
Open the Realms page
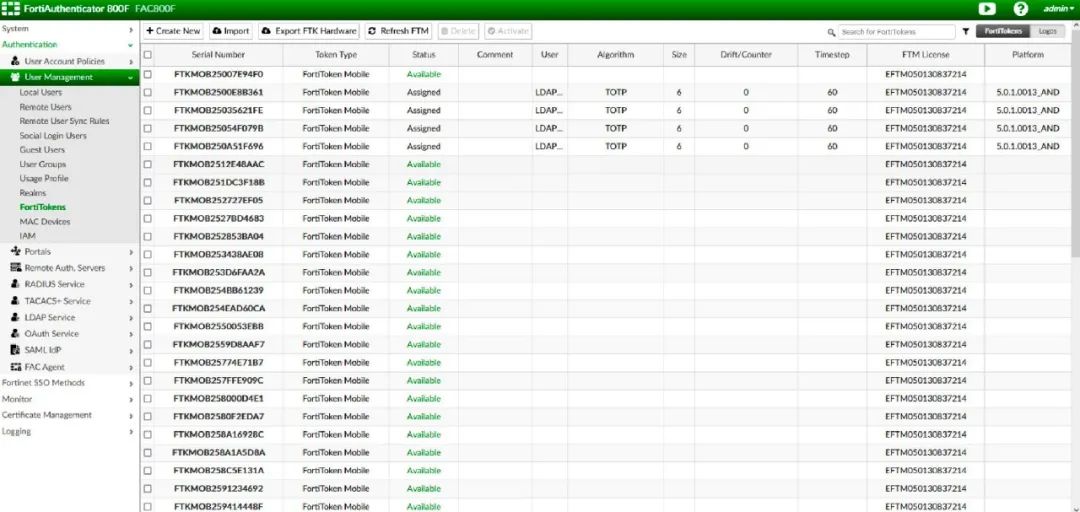32,193
